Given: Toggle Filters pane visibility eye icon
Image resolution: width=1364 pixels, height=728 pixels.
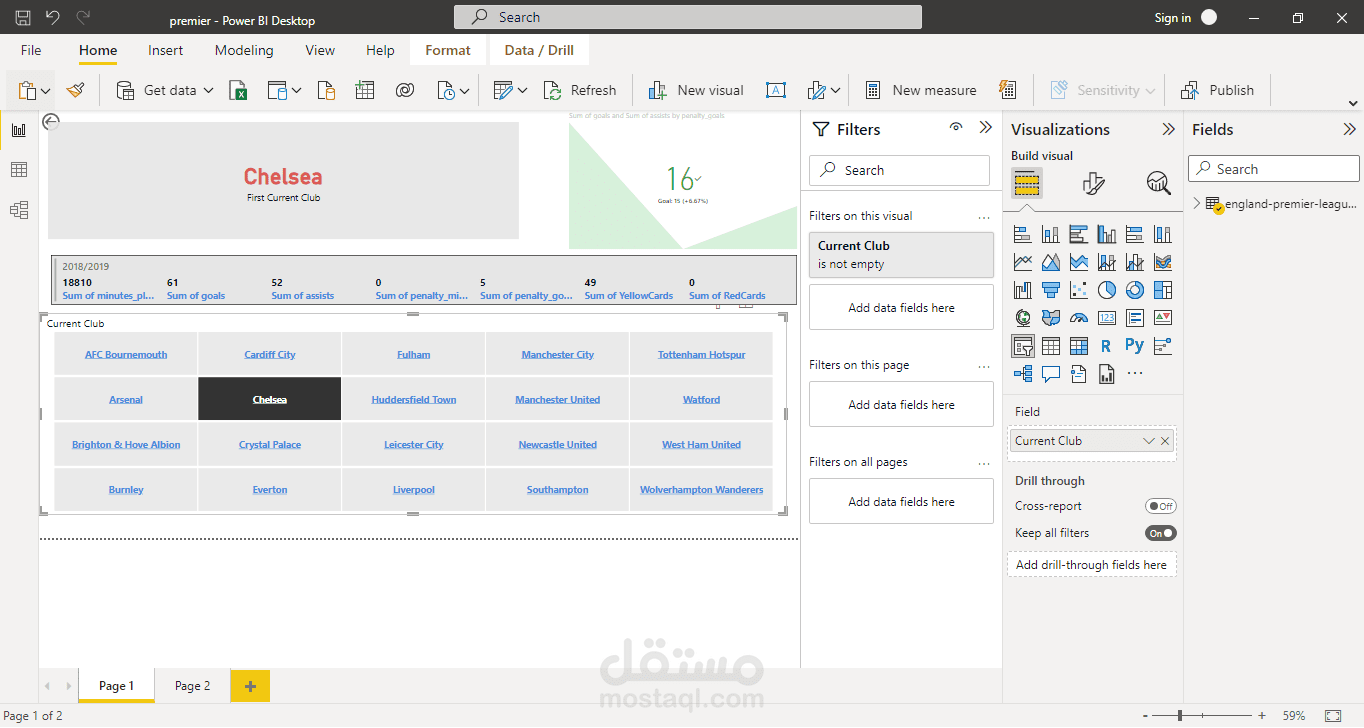Looking at the screenshot, I should [956, 127].
